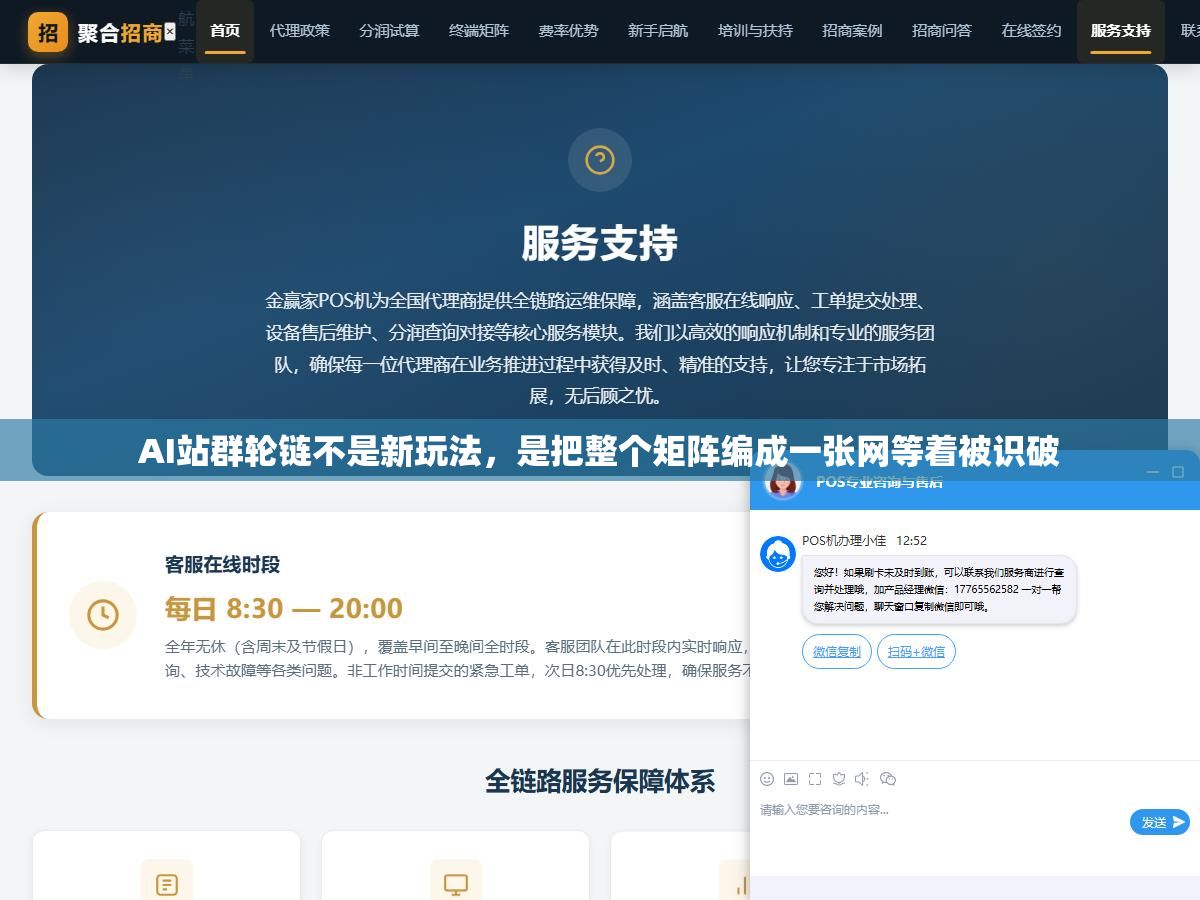Click the document icon on the first service card

tap(167, 884)
